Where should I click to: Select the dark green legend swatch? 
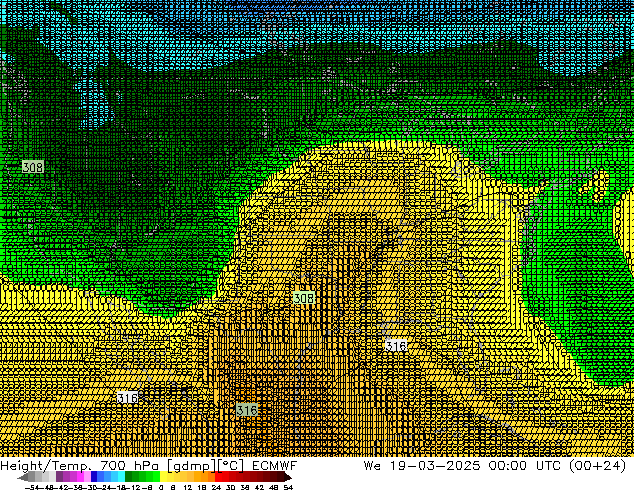(x=129, y=476)
